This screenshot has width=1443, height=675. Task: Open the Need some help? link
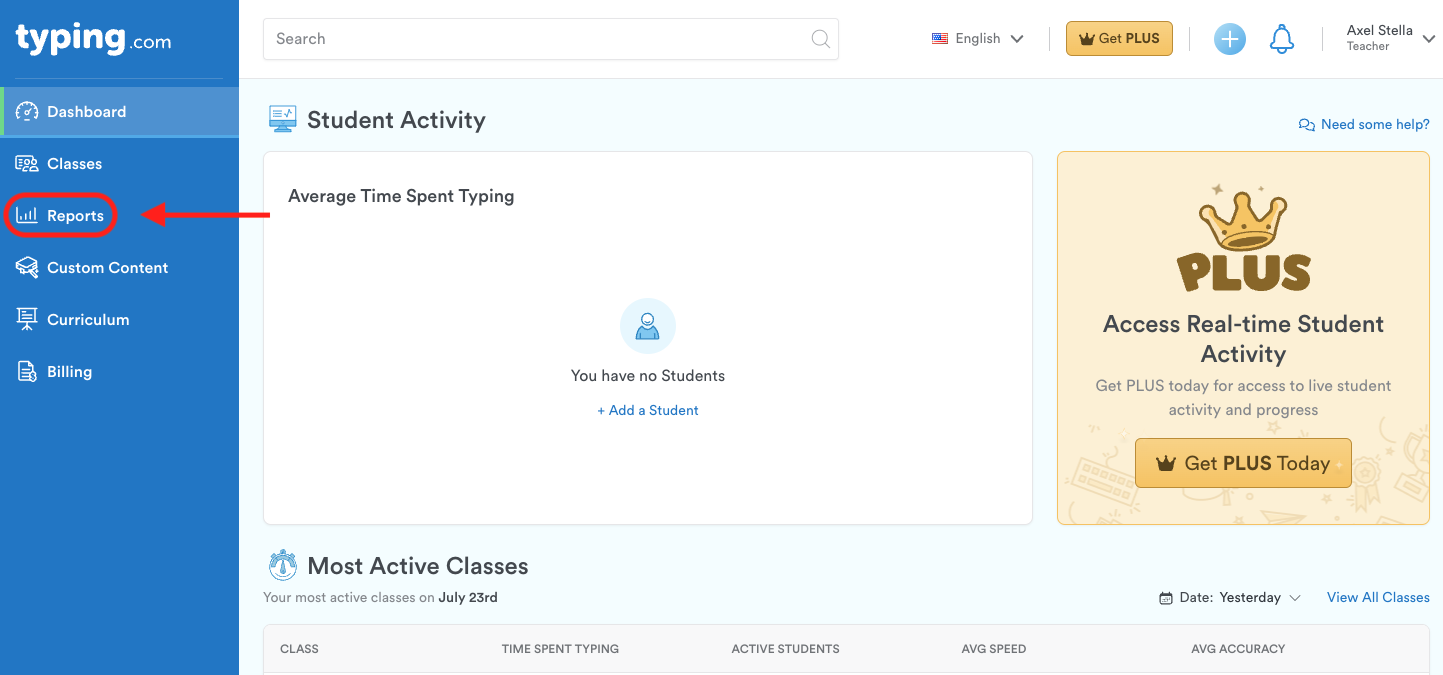point(1364,125)
